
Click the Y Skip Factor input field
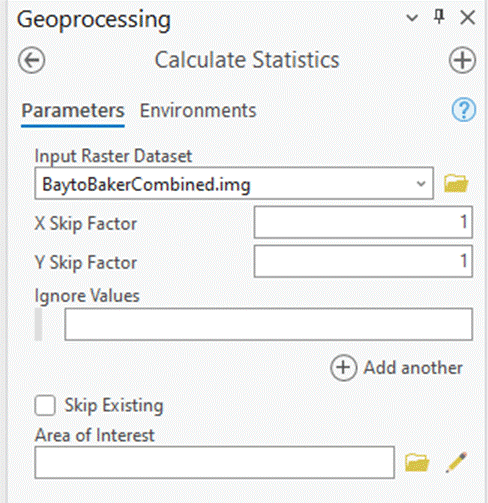pyautogui.click(x=363, y=261)
